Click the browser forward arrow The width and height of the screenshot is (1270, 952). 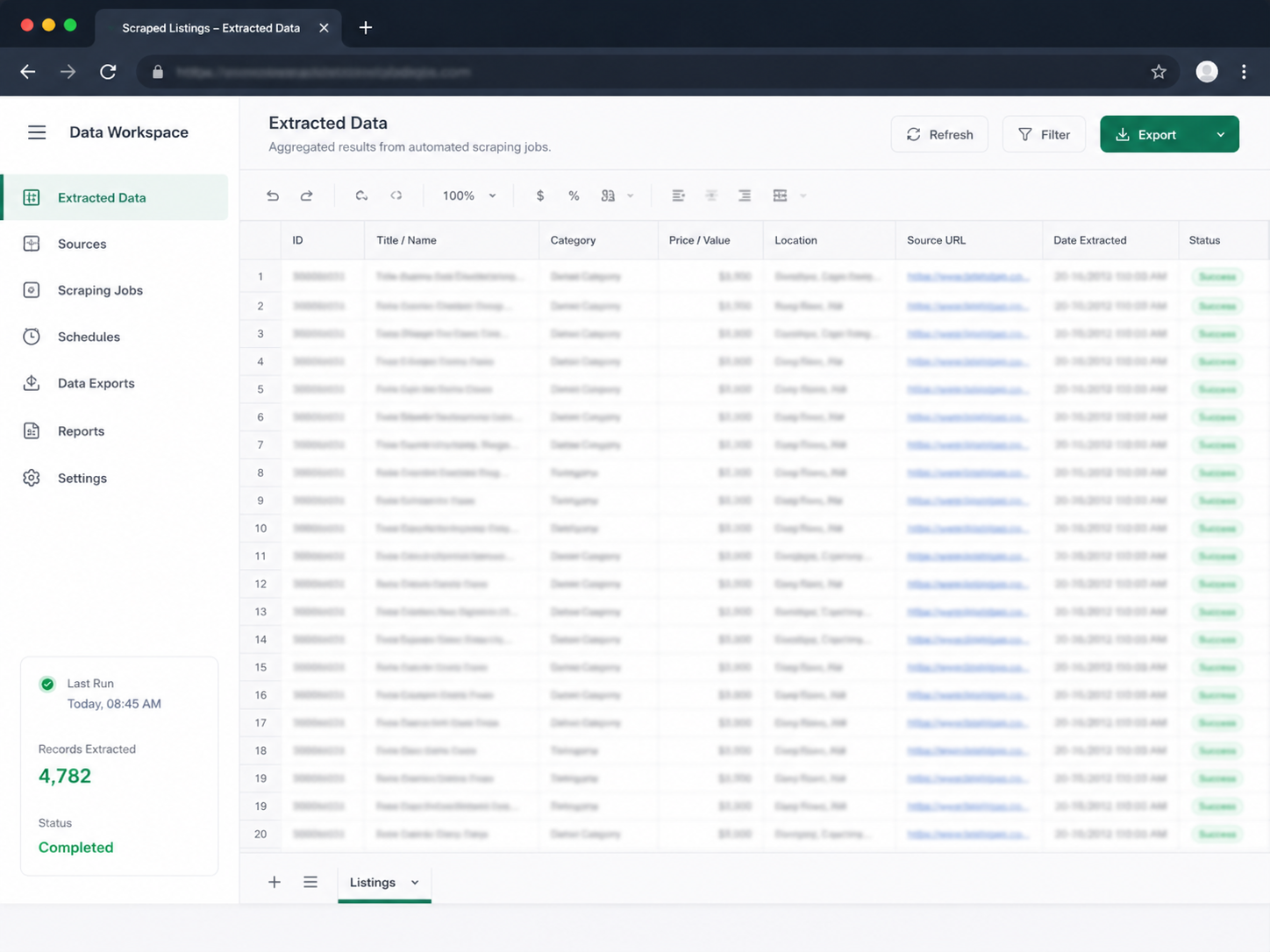[x=68, y=72]
